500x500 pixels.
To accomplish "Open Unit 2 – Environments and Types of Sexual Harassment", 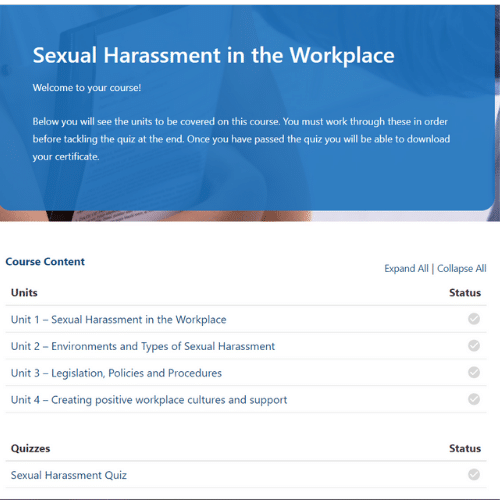I will point(143,346).
